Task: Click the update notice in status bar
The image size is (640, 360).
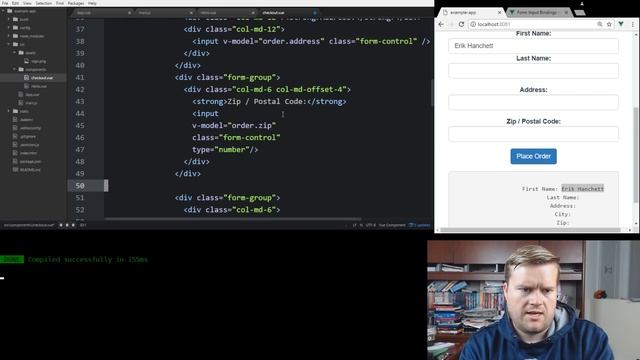Action: click(x=420, y=225)
